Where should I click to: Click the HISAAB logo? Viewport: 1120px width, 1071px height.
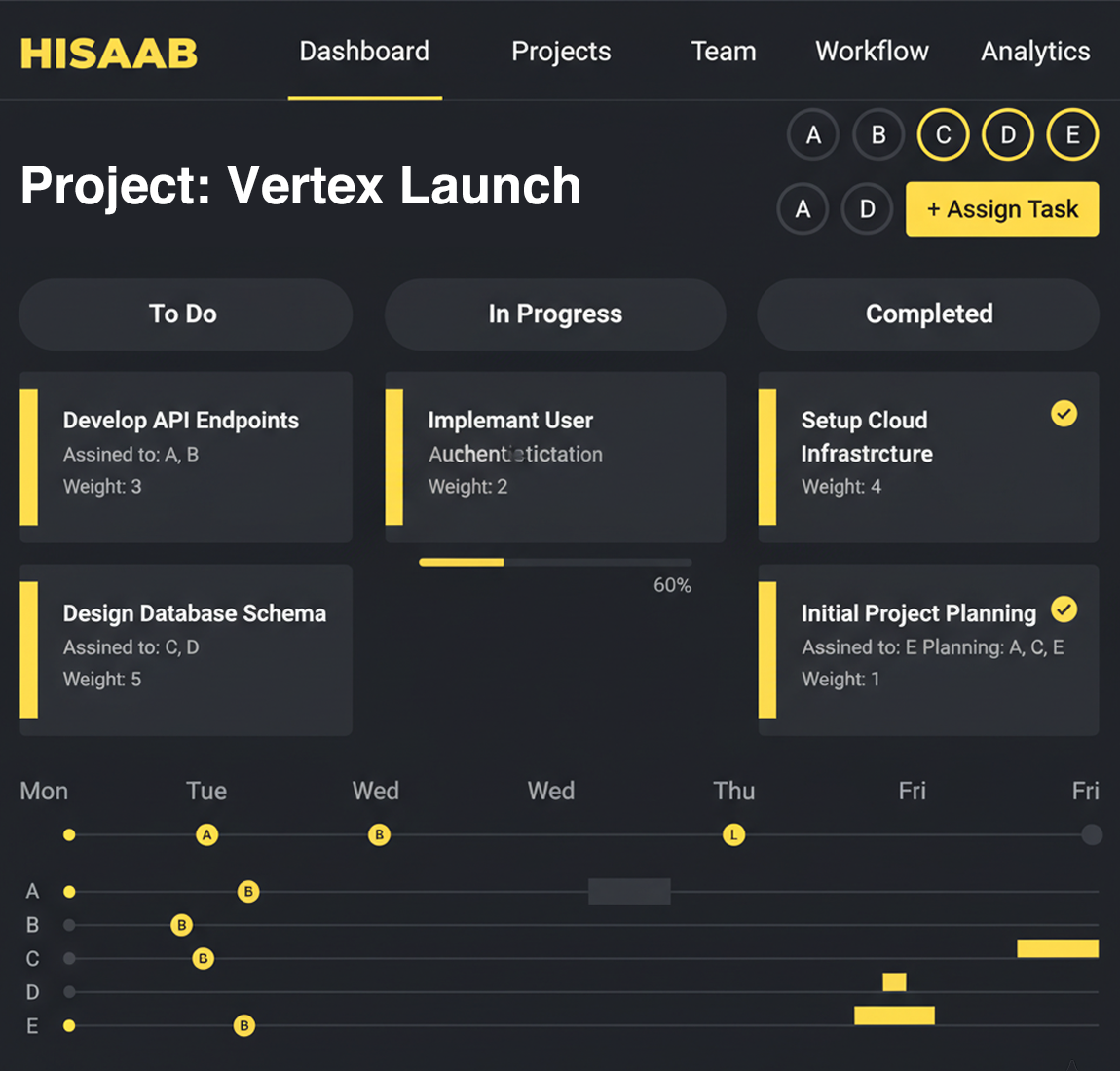tap(107, 54)
